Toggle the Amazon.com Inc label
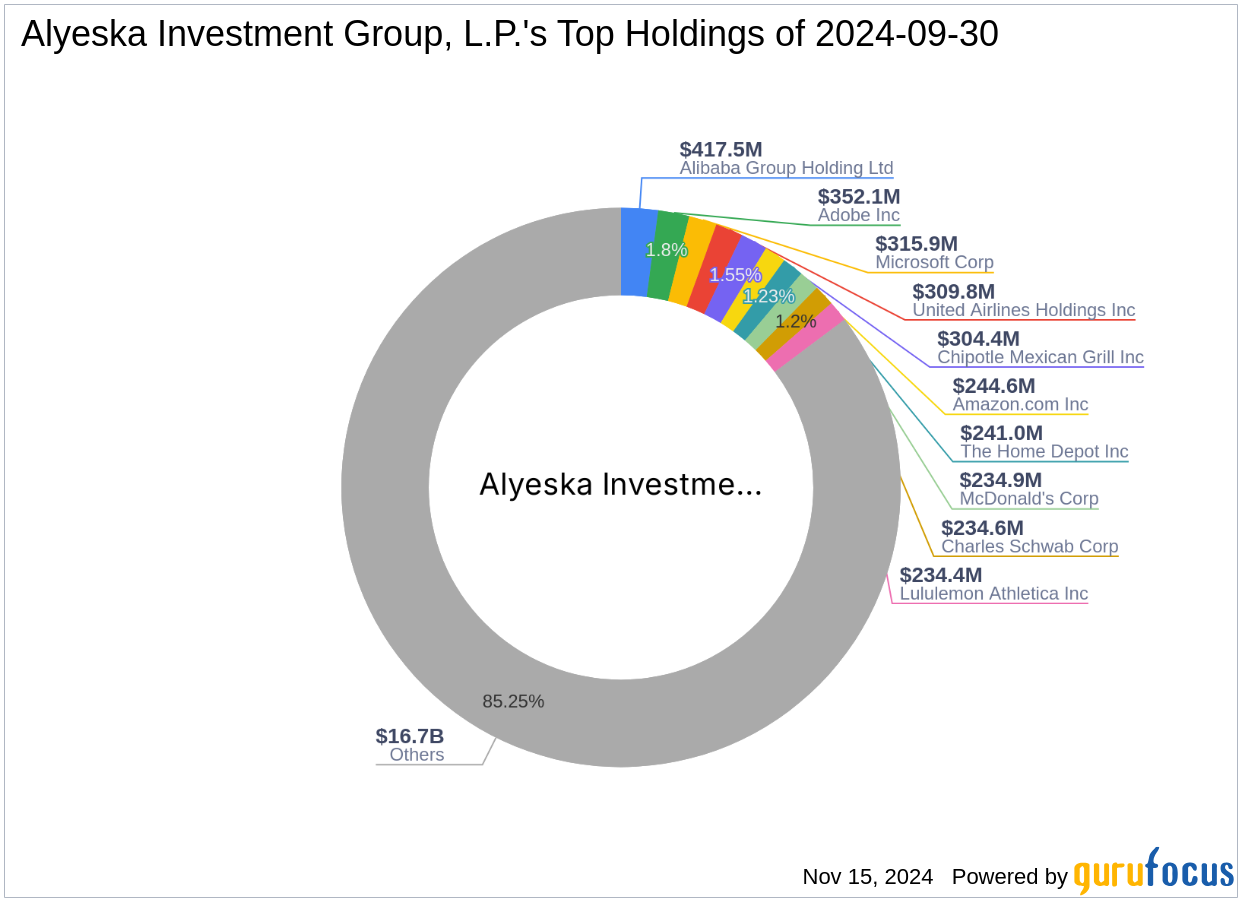The width and height of the screenshot is (1242, 902). coord(1021,404)
